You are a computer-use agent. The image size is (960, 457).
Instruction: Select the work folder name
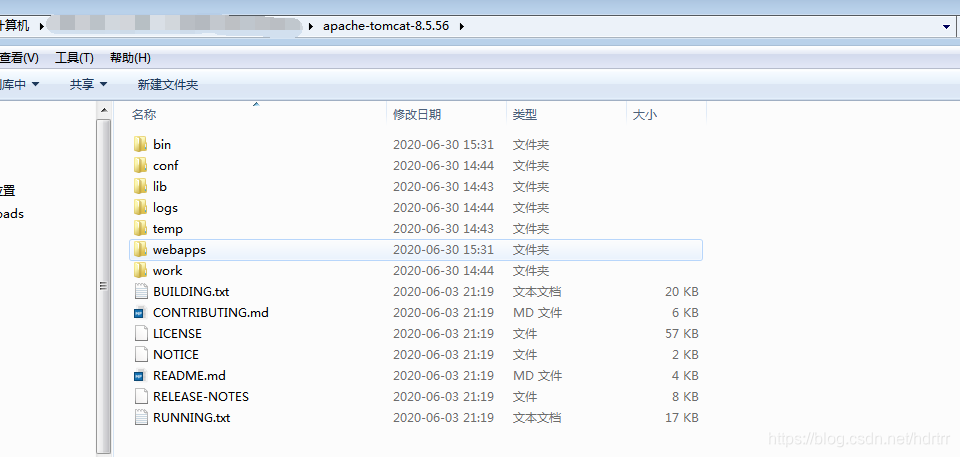tap(168, 270)
